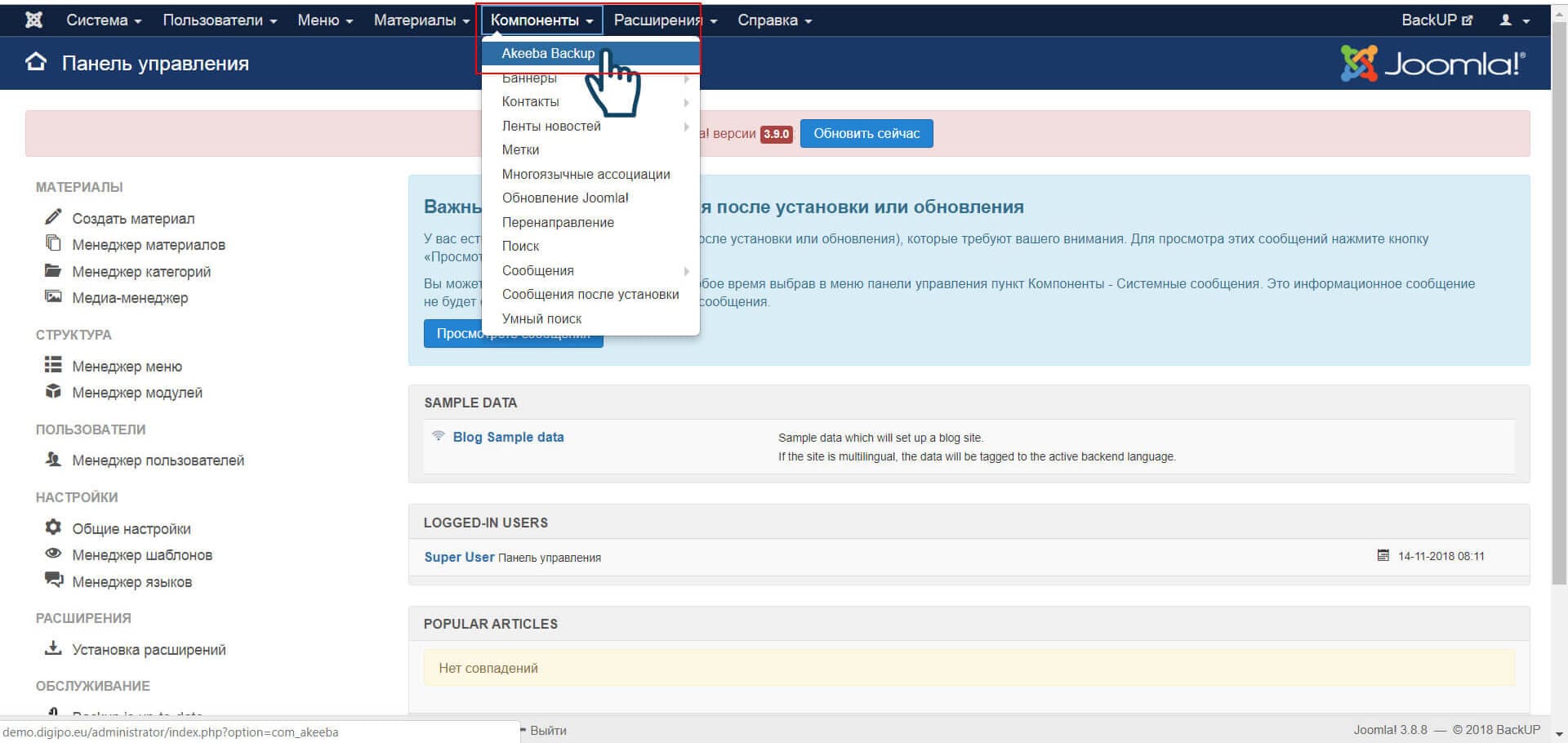
Task: Open the Расширения dropdown menu
Action: (665, 20)
